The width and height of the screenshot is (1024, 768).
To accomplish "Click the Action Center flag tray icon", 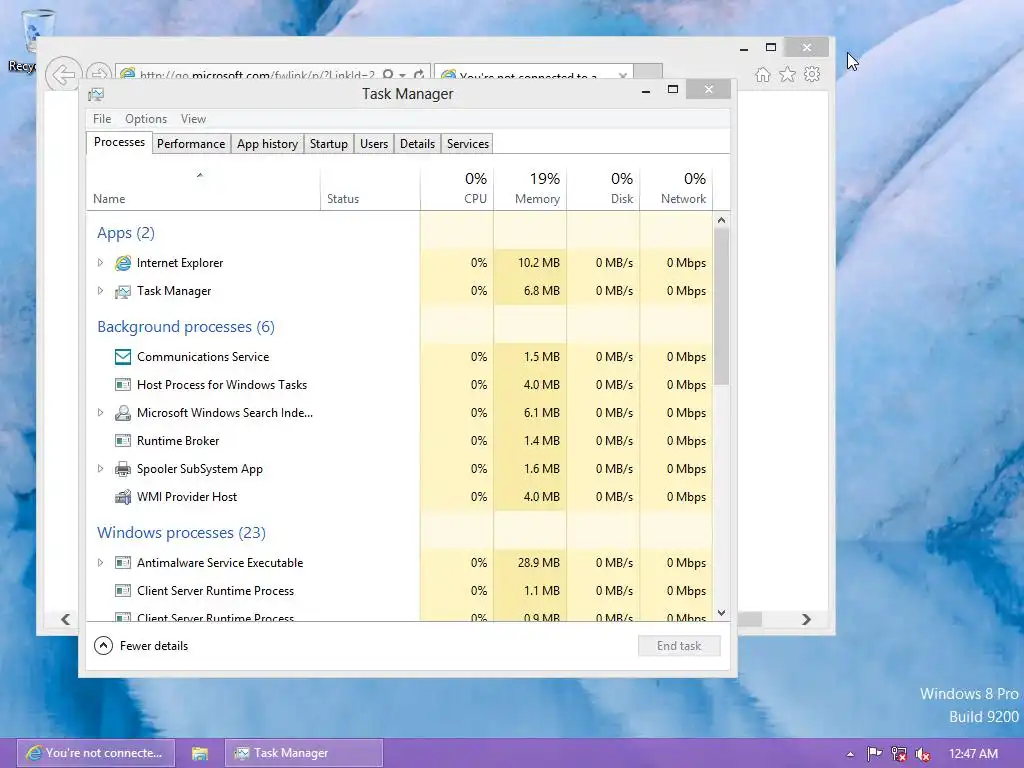I will tap(874, 754).
